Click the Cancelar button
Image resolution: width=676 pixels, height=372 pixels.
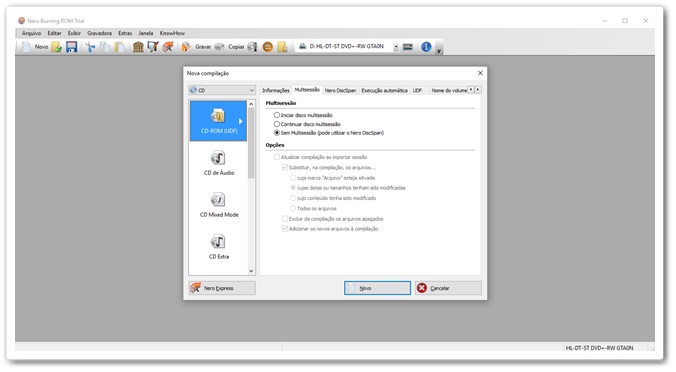[x=448, y=288]
